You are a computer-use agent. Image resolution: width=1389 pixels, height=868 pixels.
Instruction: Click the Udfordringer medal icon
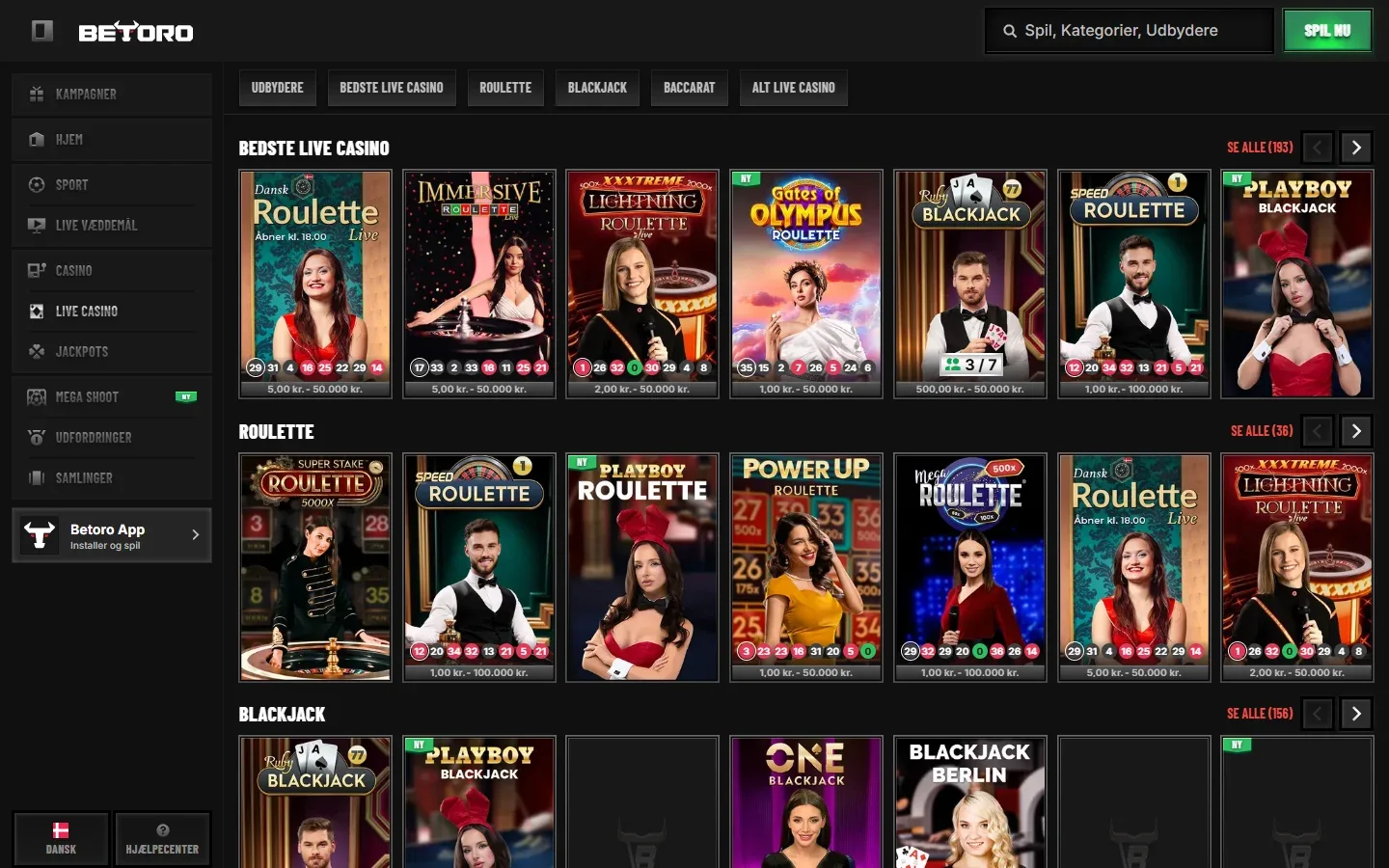[37, 437]
